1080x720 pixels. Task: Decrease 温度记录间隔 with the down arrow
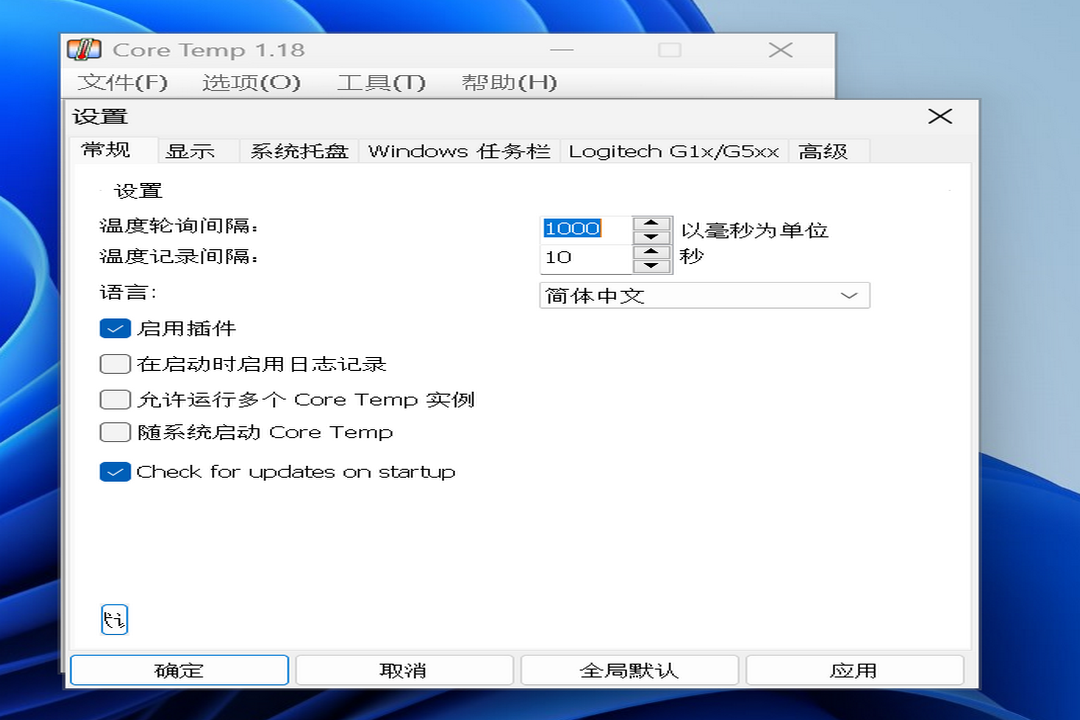pos(652,264)
